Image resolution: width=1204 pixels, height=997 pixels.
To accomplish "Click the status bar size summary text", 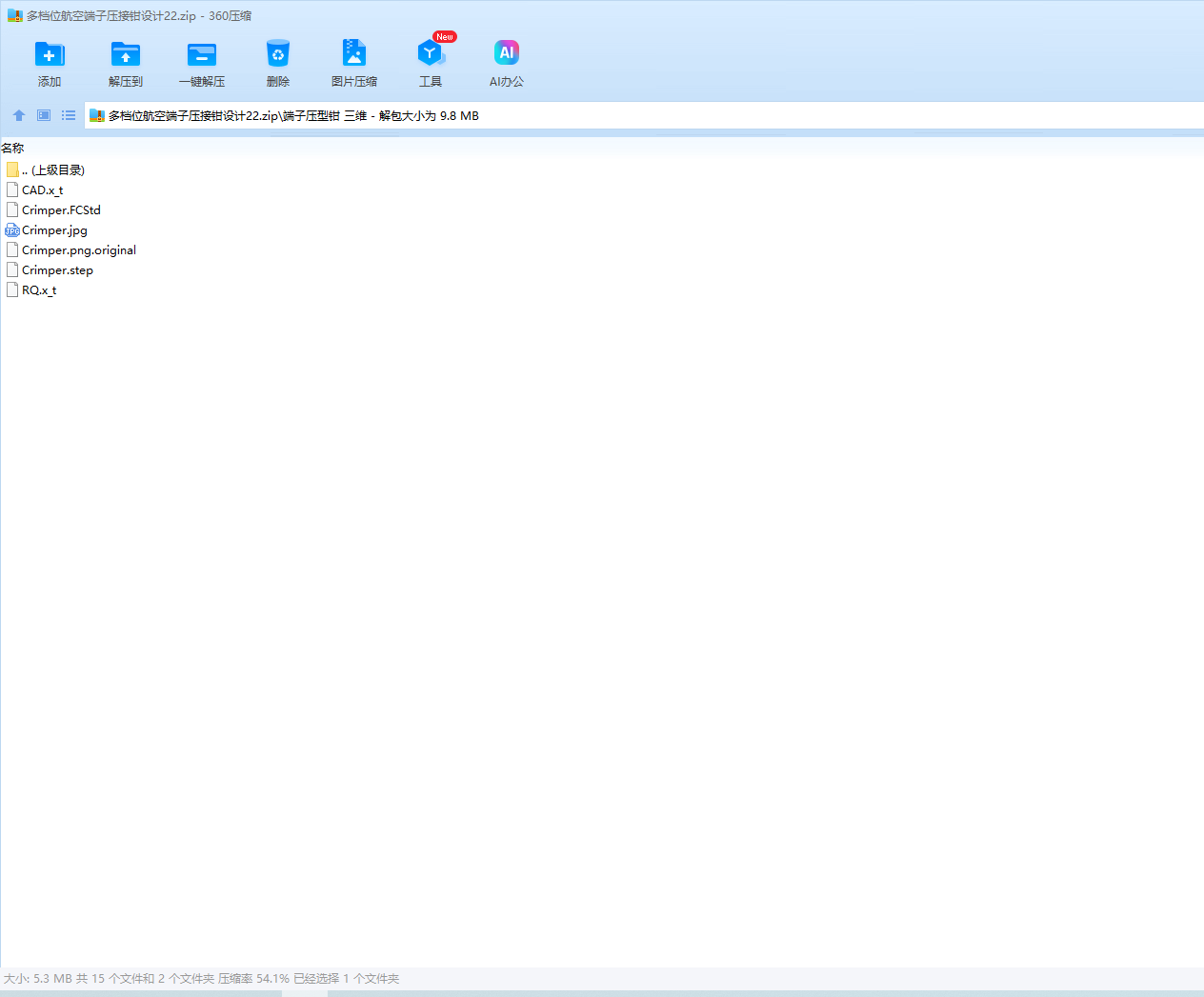I will click(201, 978).
